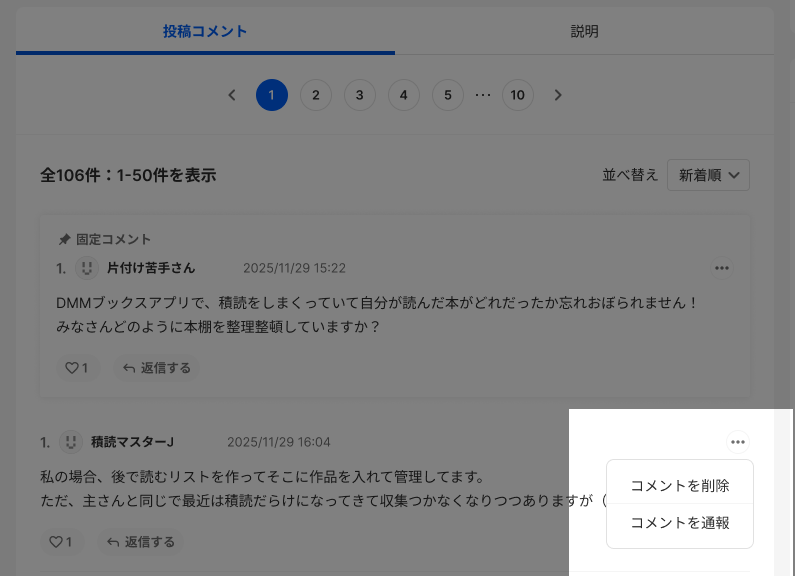Go to the next page arrow

coord(558,95)
